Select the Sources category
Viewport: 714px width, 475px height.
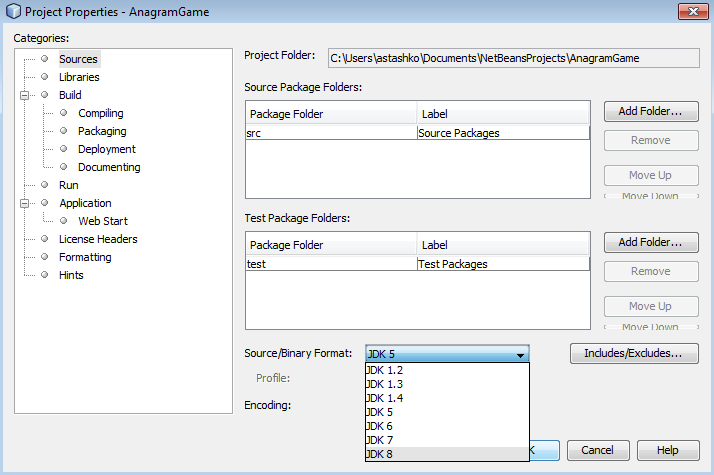tap(78, 59)
